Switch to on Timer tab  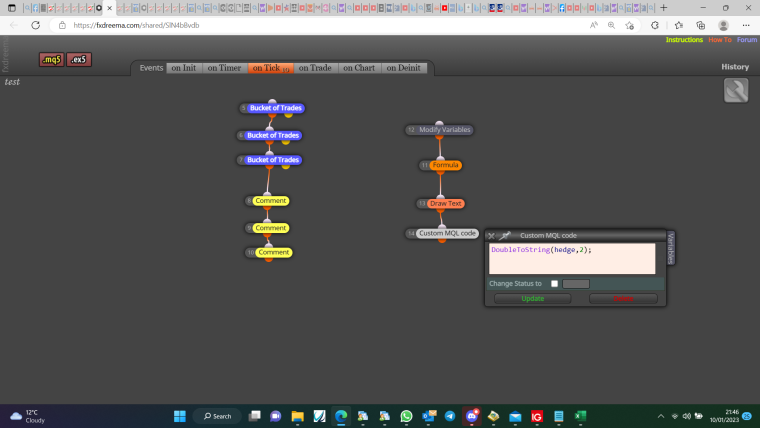pyautogui.click(x=224, y=68)
